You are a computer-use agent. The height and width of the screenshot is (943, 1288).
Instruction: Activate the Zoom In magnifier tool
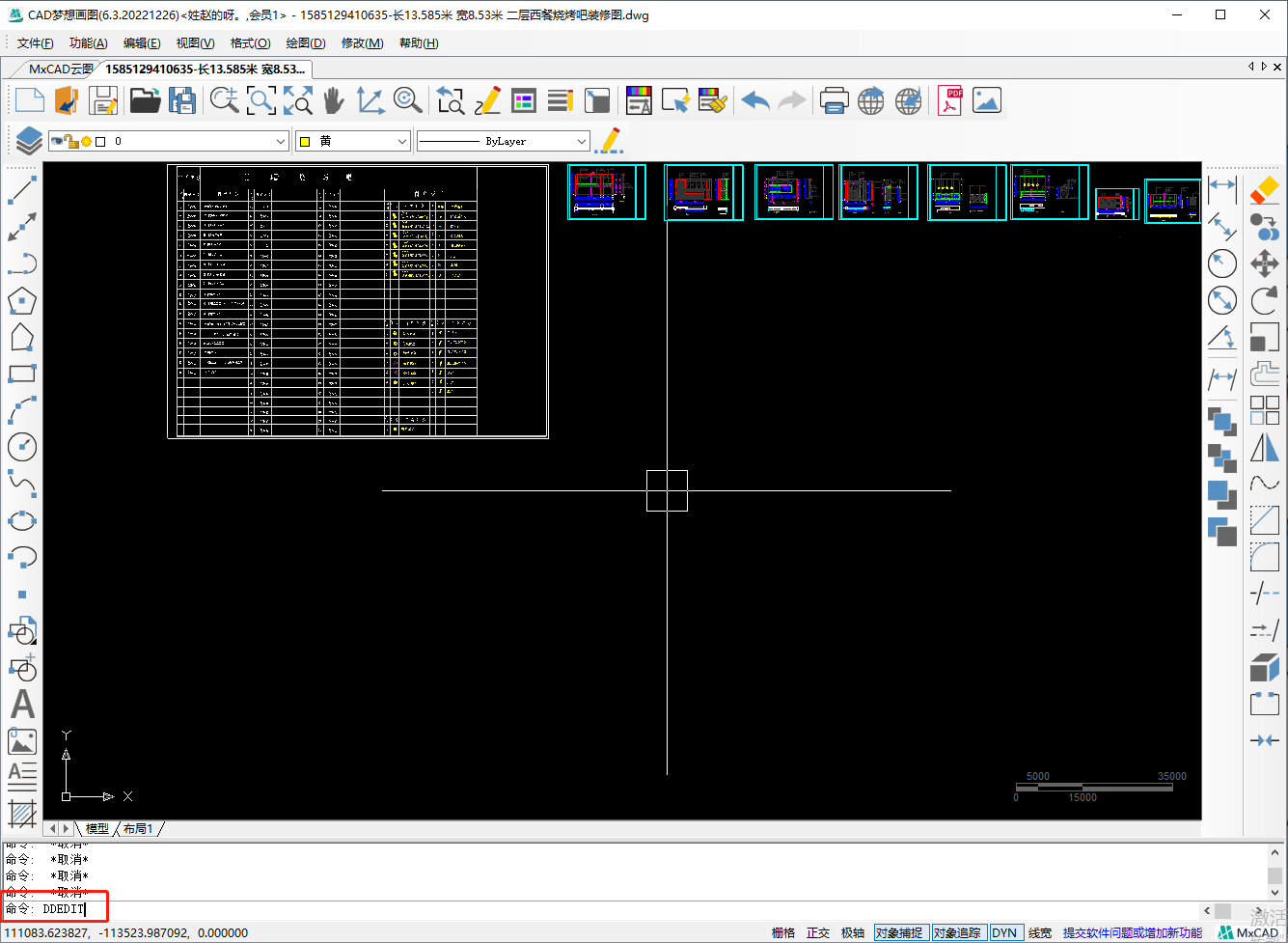coord(225,100)
